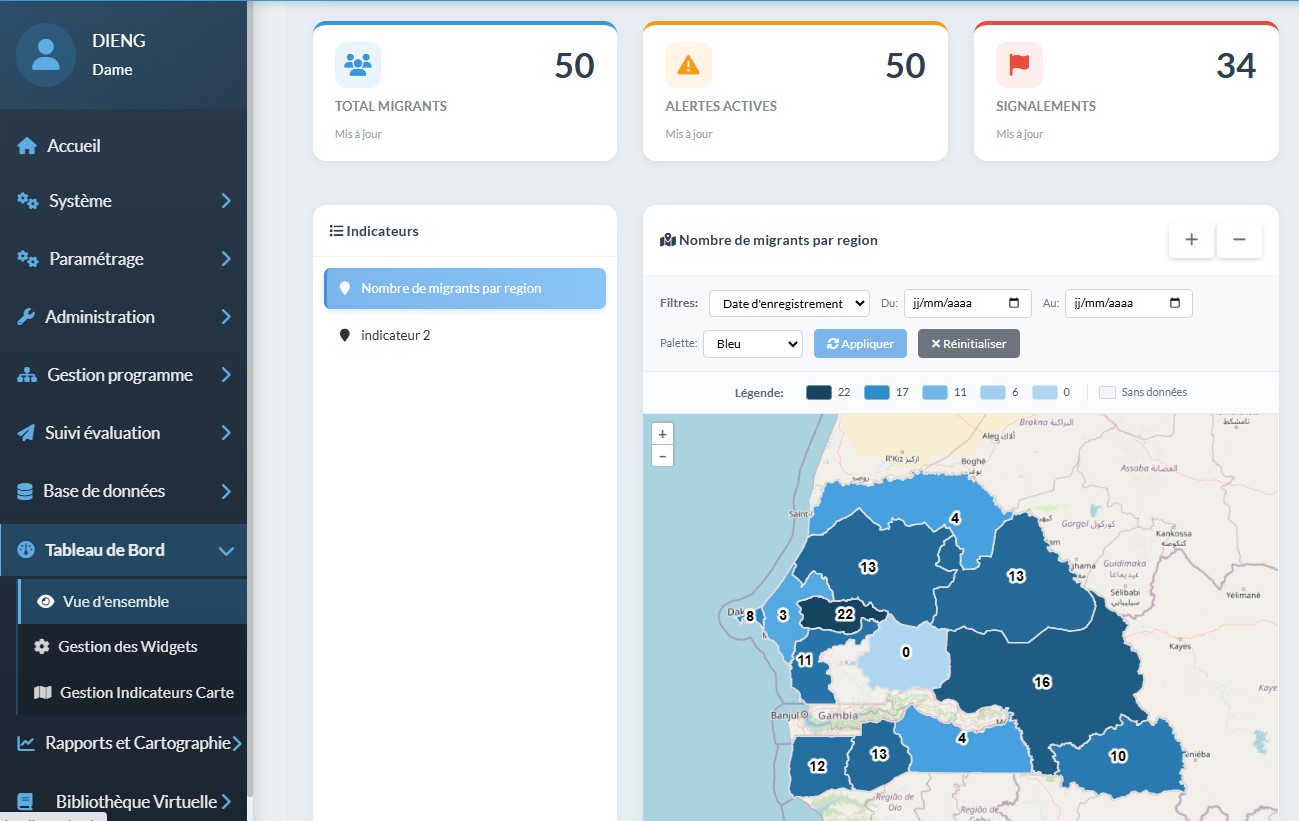Open the Date d'enregistrement filter dropdown
The width and height of the screenshot is (1299, 821).
pyautogui.click(x=789, y=303)
